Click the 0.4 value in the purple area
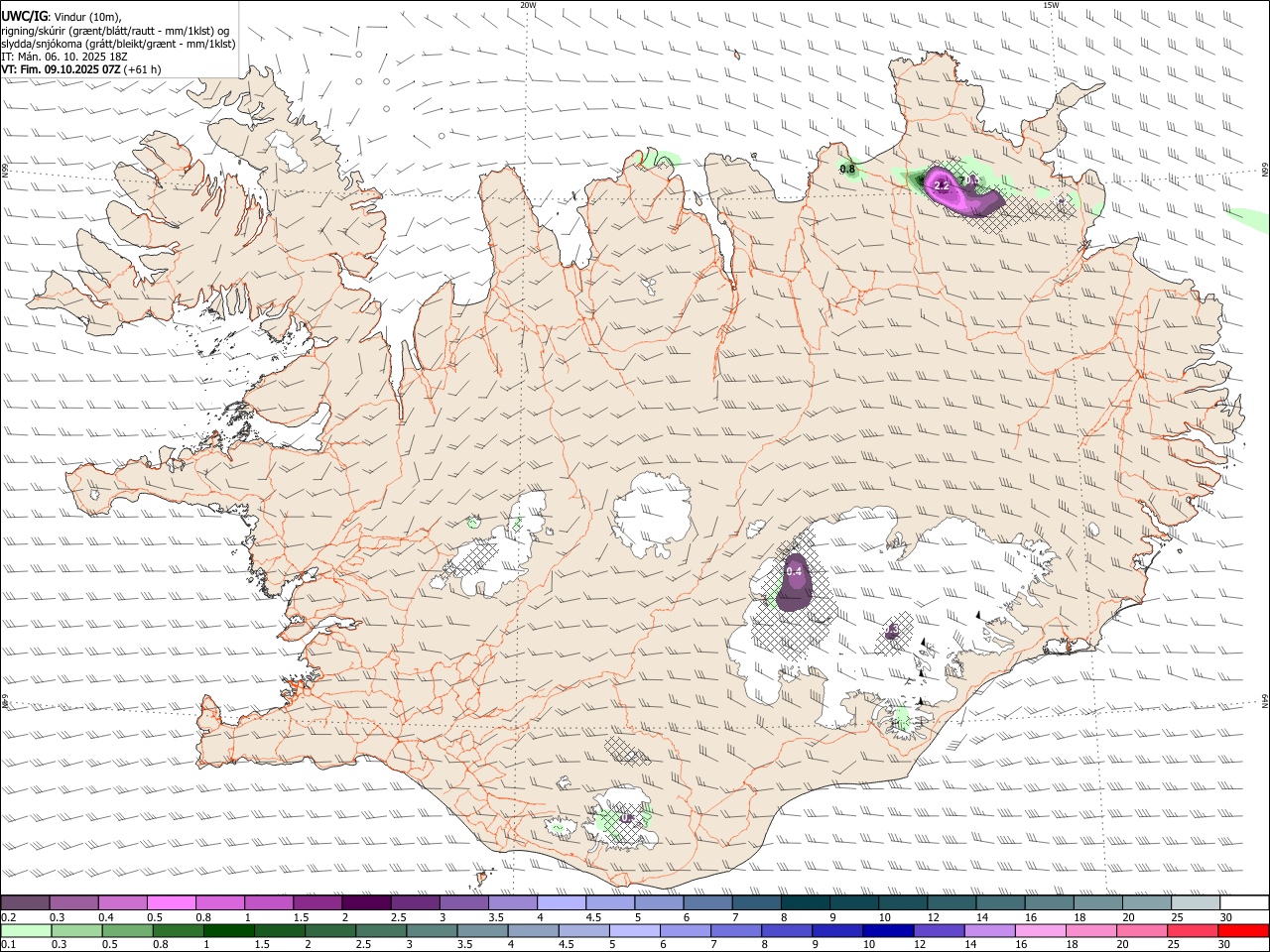 coord(794,571)
